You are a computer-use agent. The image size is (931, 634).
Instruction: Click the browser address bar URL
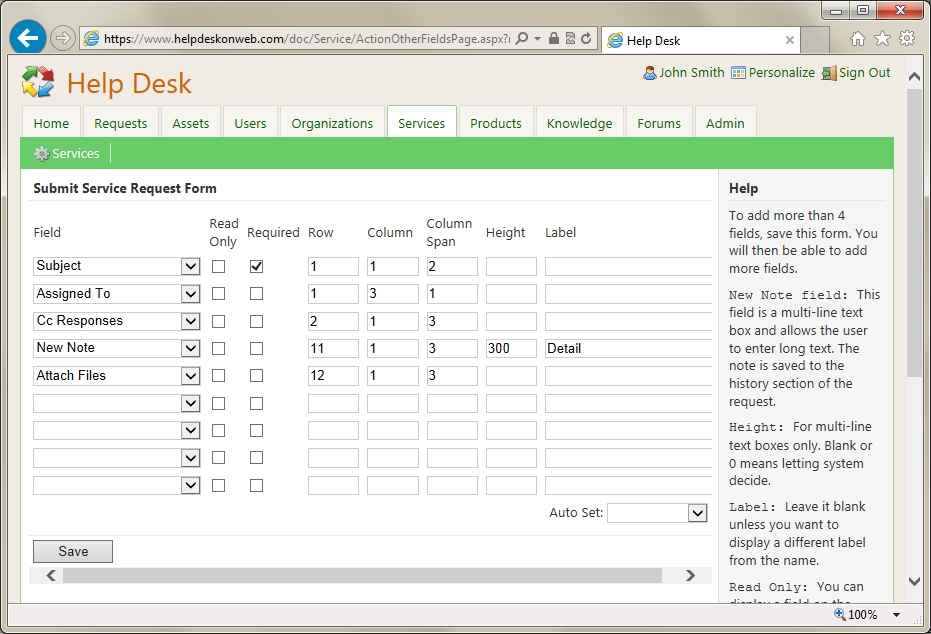[x=306, y=39]
